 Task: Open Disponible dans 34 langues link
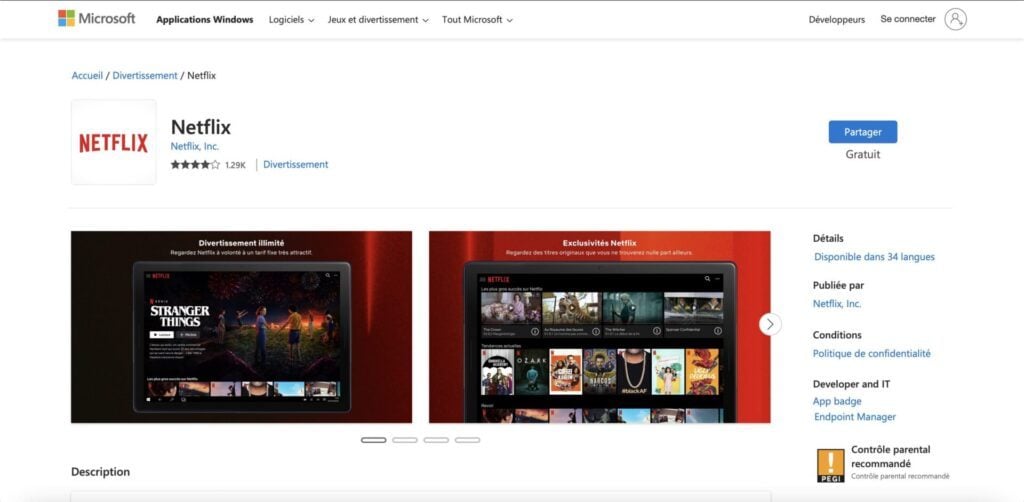tap(874, 257)
